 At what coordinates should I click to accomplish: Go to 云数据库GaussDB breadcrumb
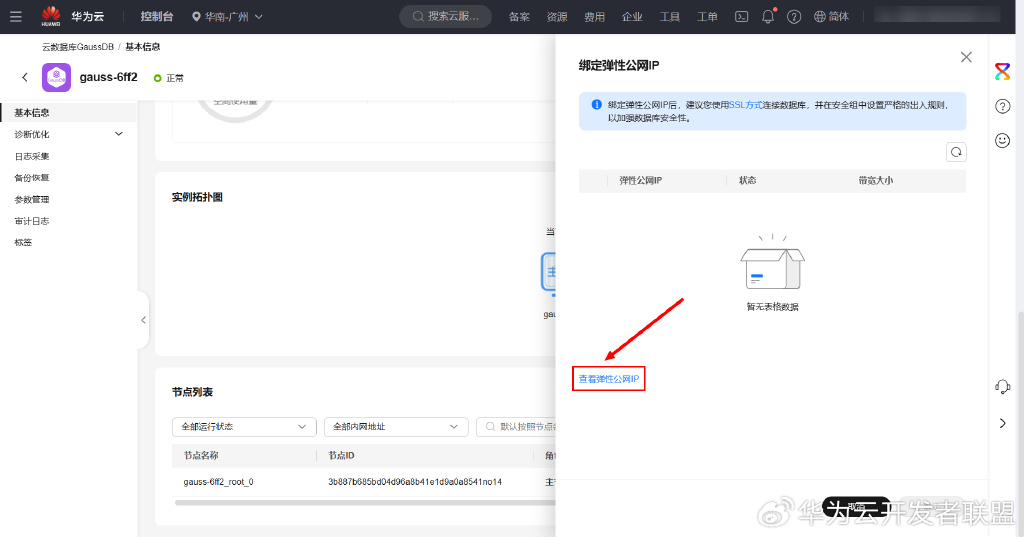pyautogui.click(x=78, y=47)
